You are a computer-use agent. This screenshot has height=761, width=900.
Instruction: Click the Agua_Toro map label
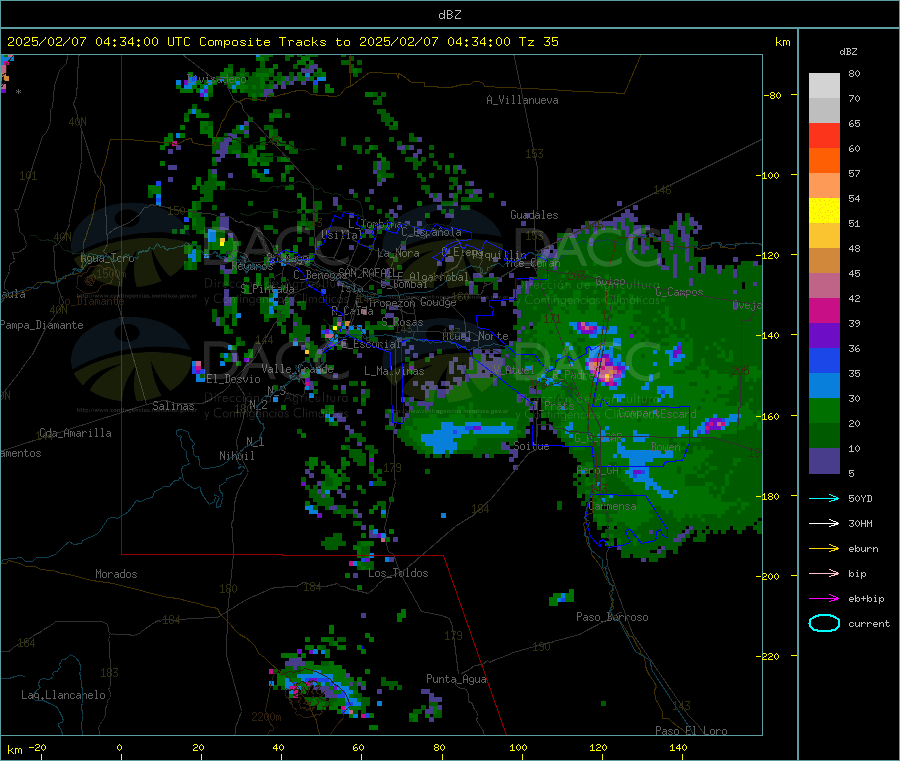pos(107,258)
